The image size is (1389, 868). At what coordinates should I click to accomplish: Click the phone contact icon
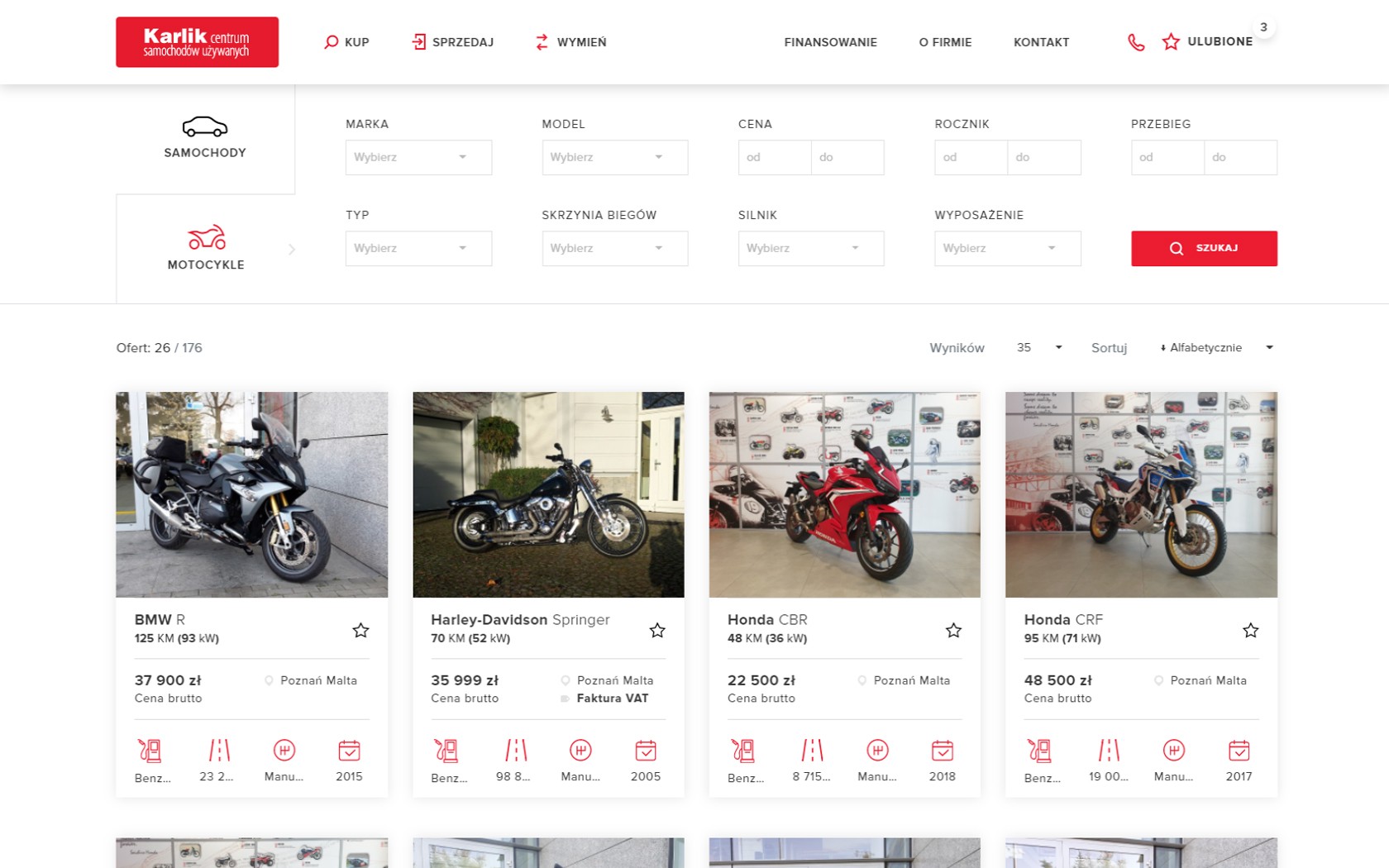[1136, 42]
